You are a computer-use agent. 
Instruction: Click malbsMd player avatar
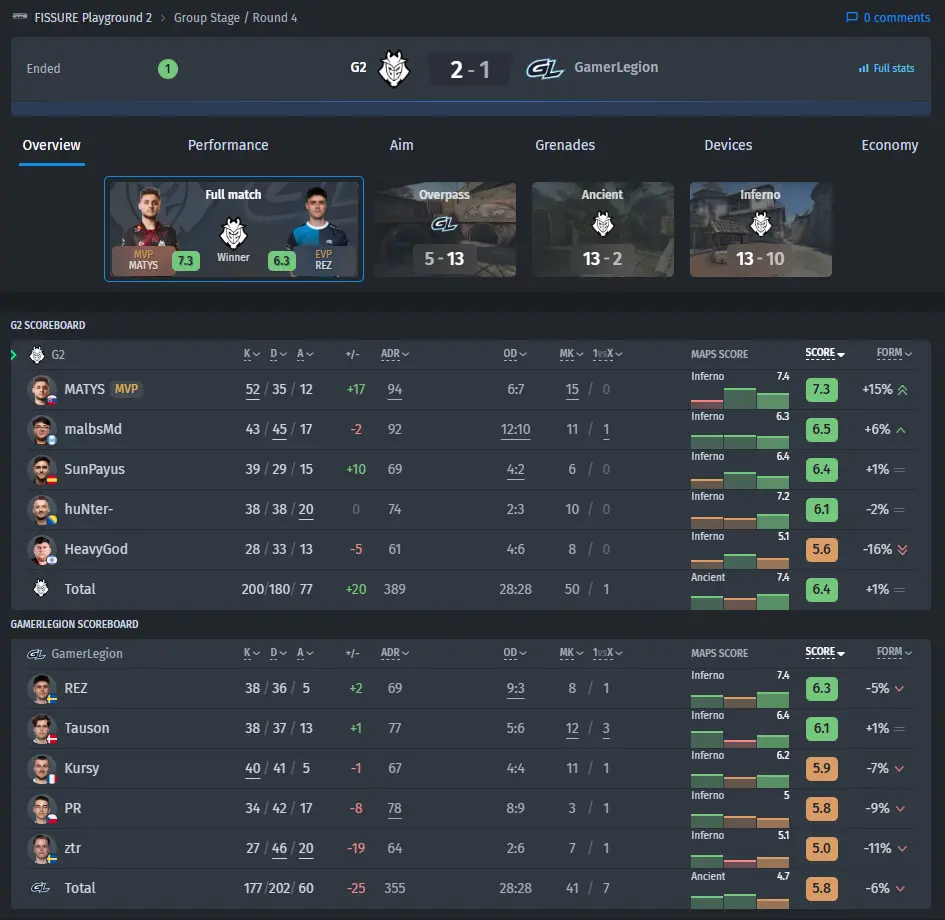[42, 430]
